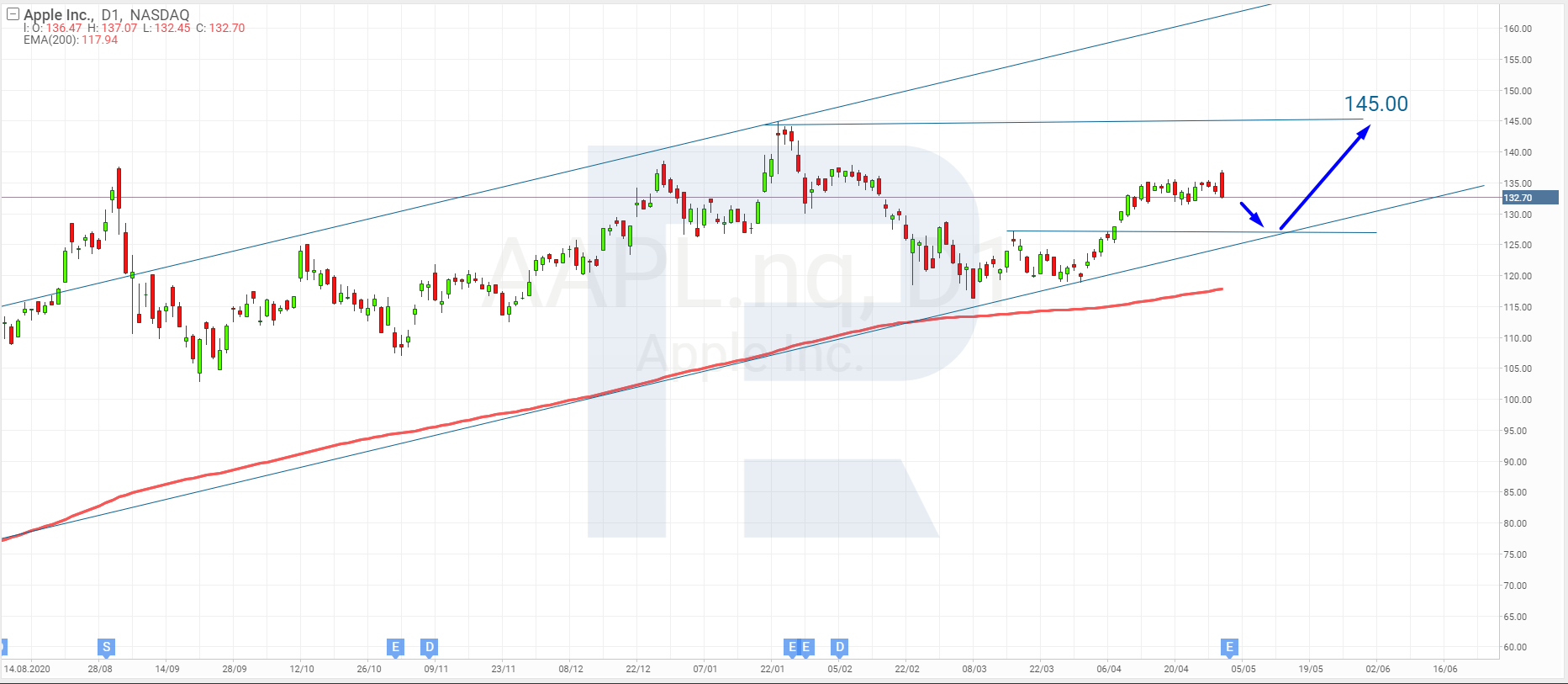The image size is (1568, 684).
Task: Click the D1 timeframe in the chart title
Action: 110,15
